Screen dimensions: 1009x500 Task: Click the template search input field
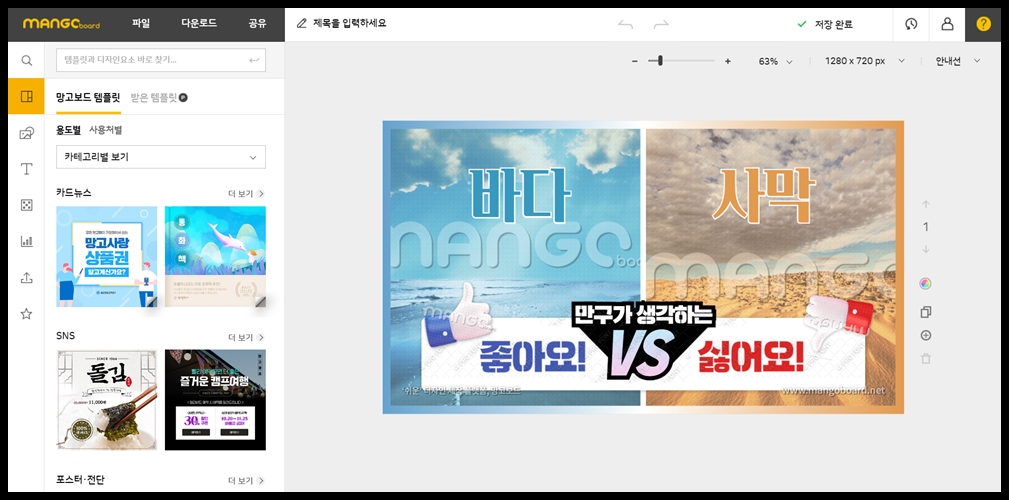161,60
